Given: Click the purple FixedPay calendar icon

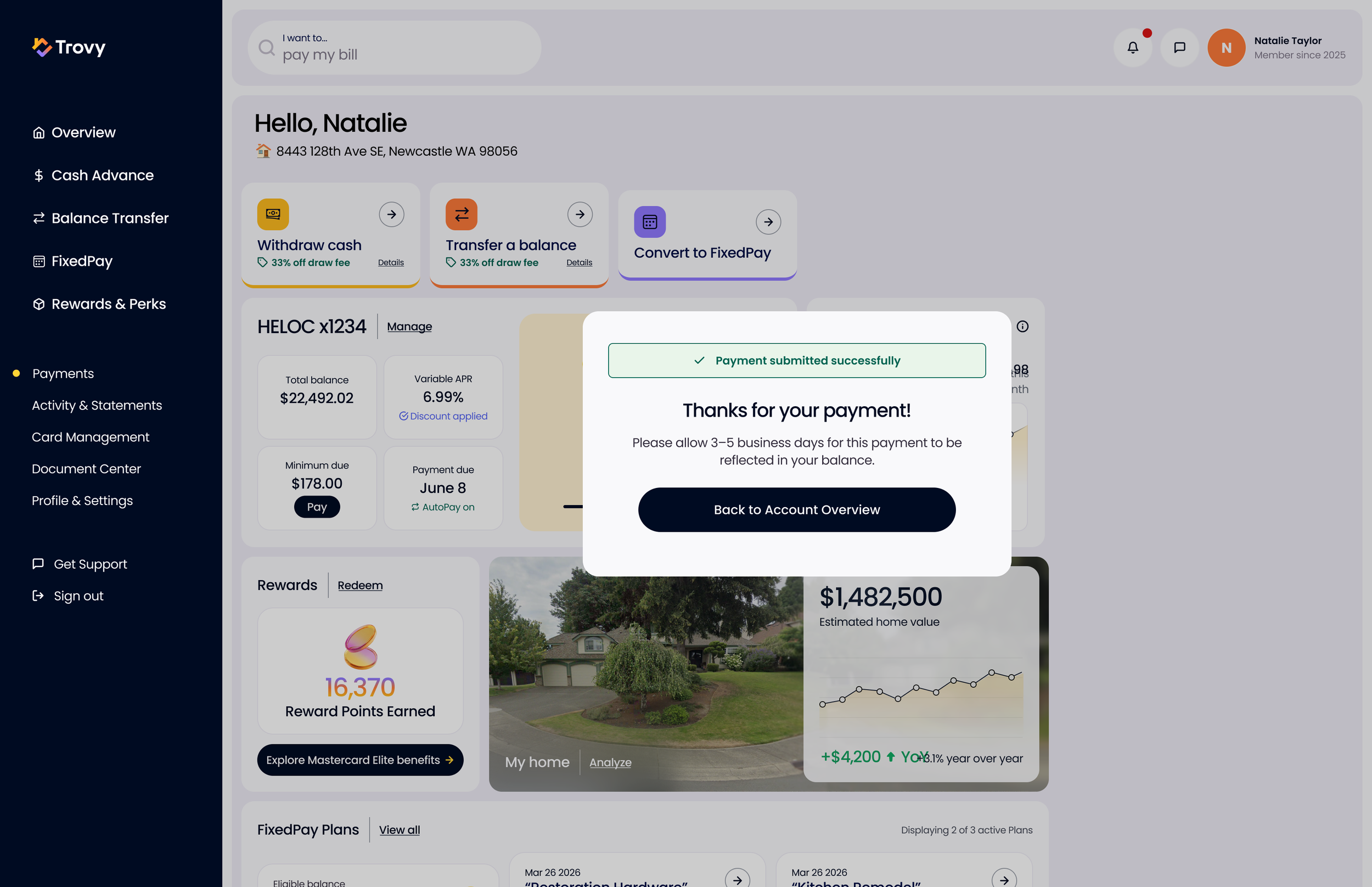Looking at the screenshot, I should tap(649, 222).
